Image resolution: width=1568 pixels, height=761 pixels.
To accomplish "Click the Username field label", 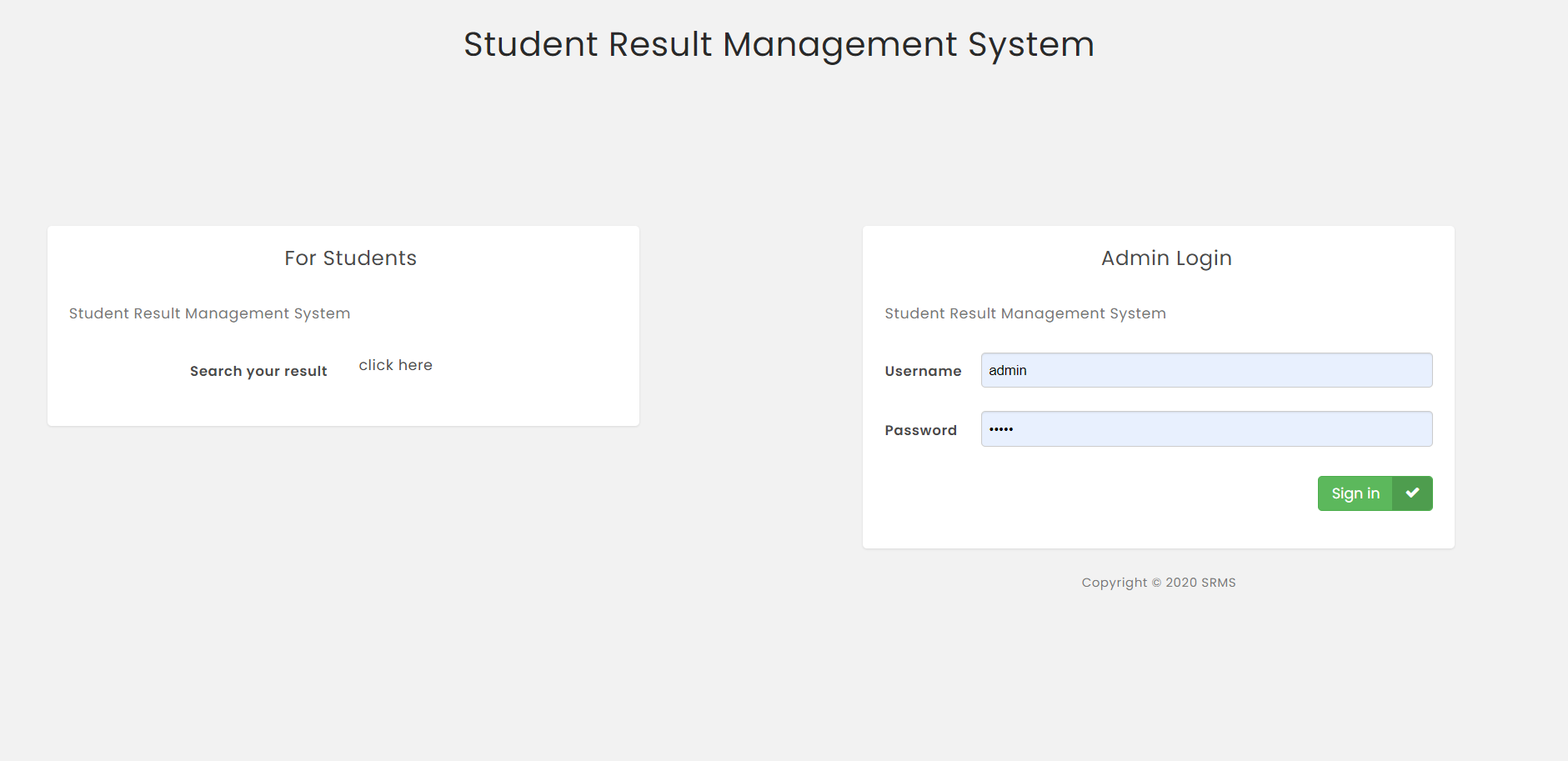I will (x=923, y=371).
